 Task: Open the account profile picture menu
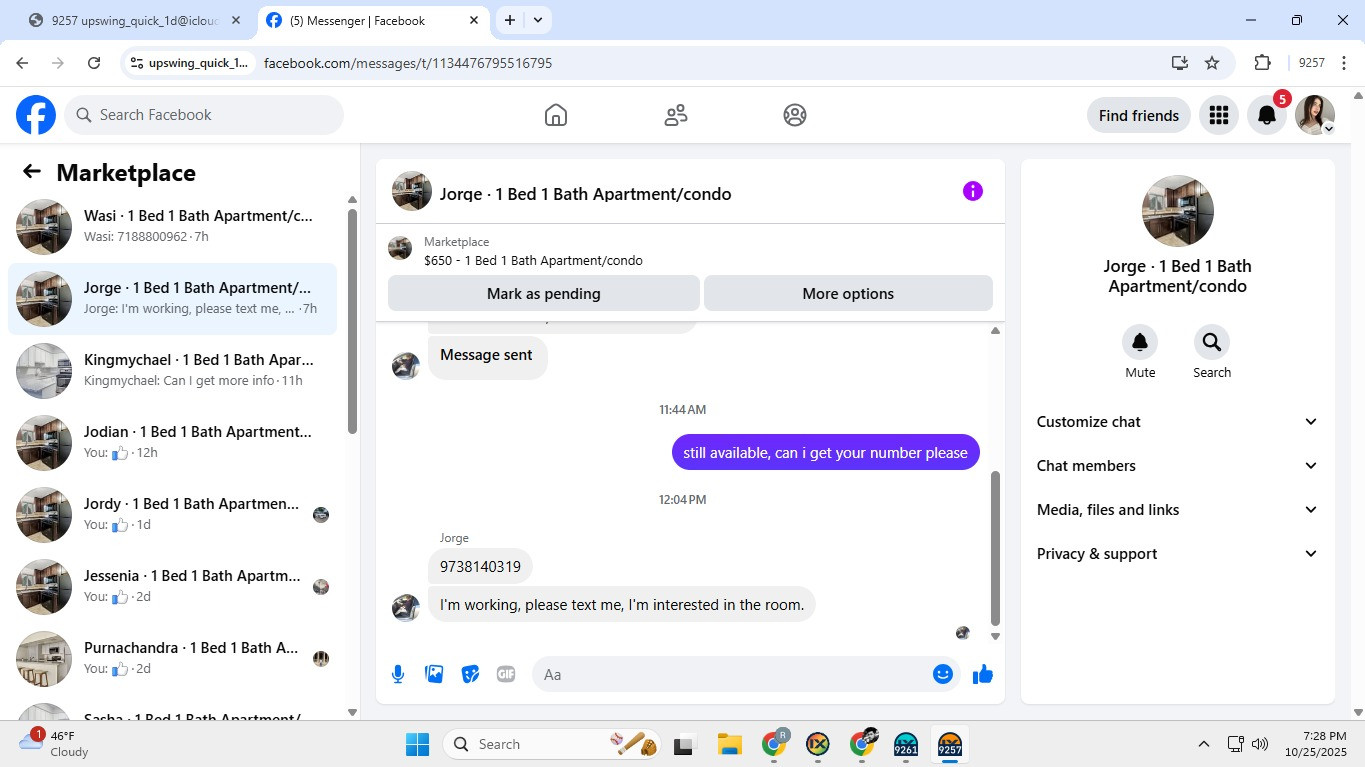1315,115
